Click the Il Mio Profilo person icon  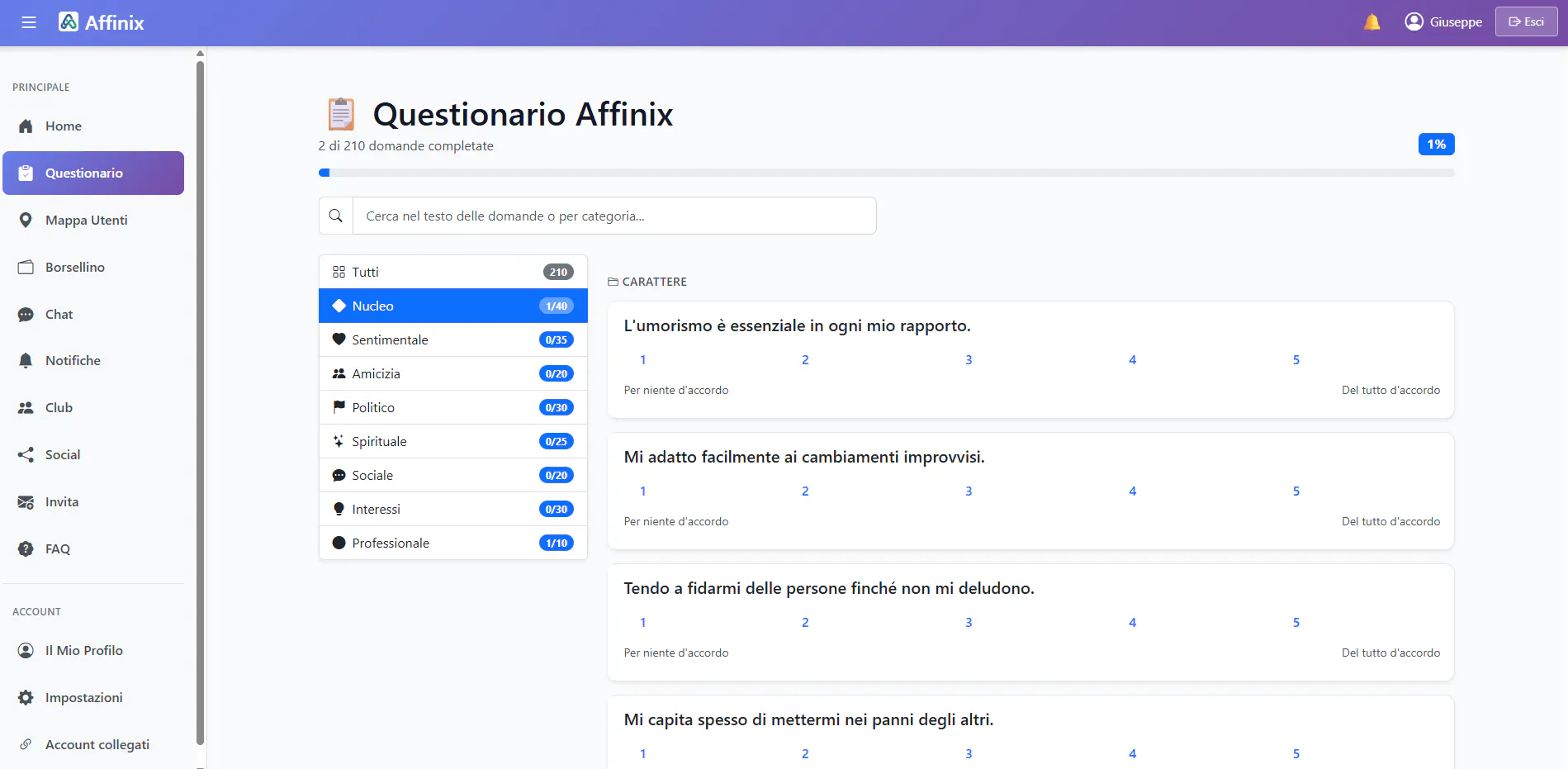[26, 651]
